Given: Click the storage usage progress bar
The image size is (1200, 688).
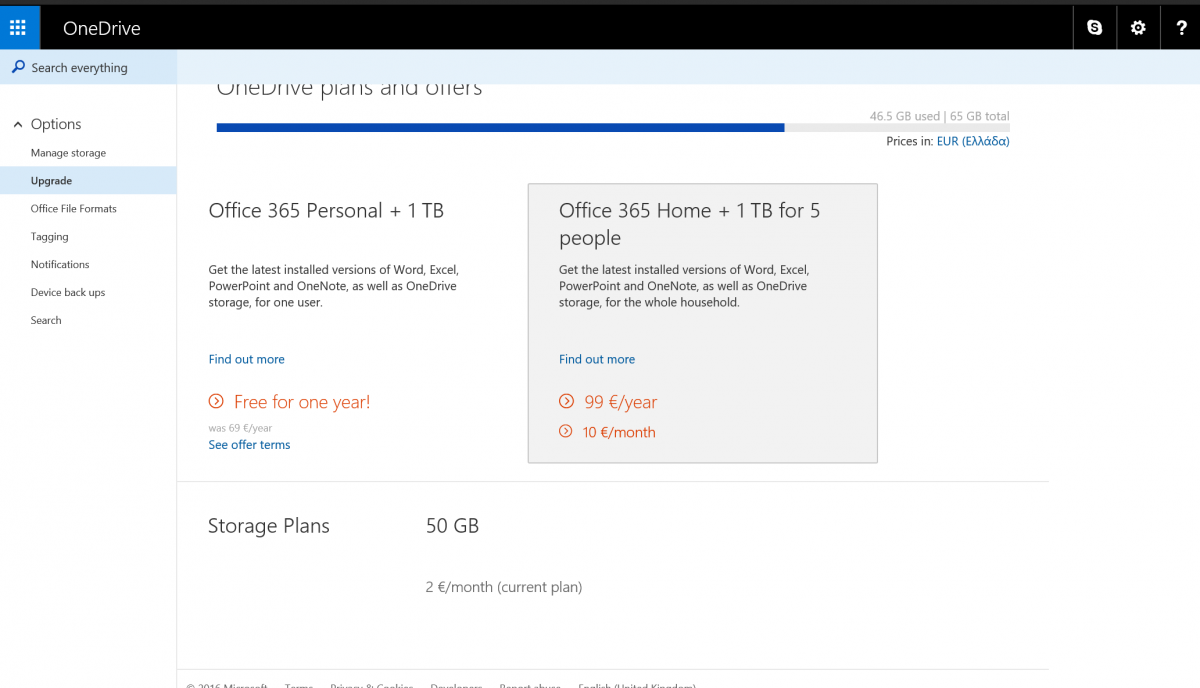Looking at the screenshot, I should pos(613,127).
